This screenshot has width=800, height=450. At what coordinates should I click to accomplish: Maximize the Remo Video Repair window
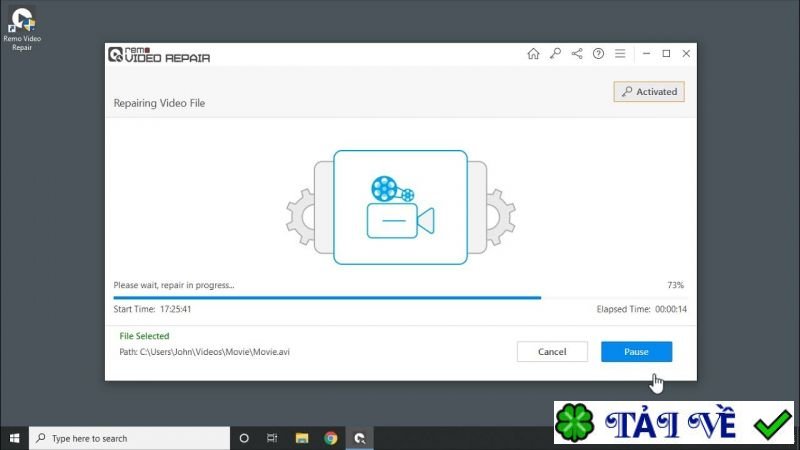[x=666, y=54]
